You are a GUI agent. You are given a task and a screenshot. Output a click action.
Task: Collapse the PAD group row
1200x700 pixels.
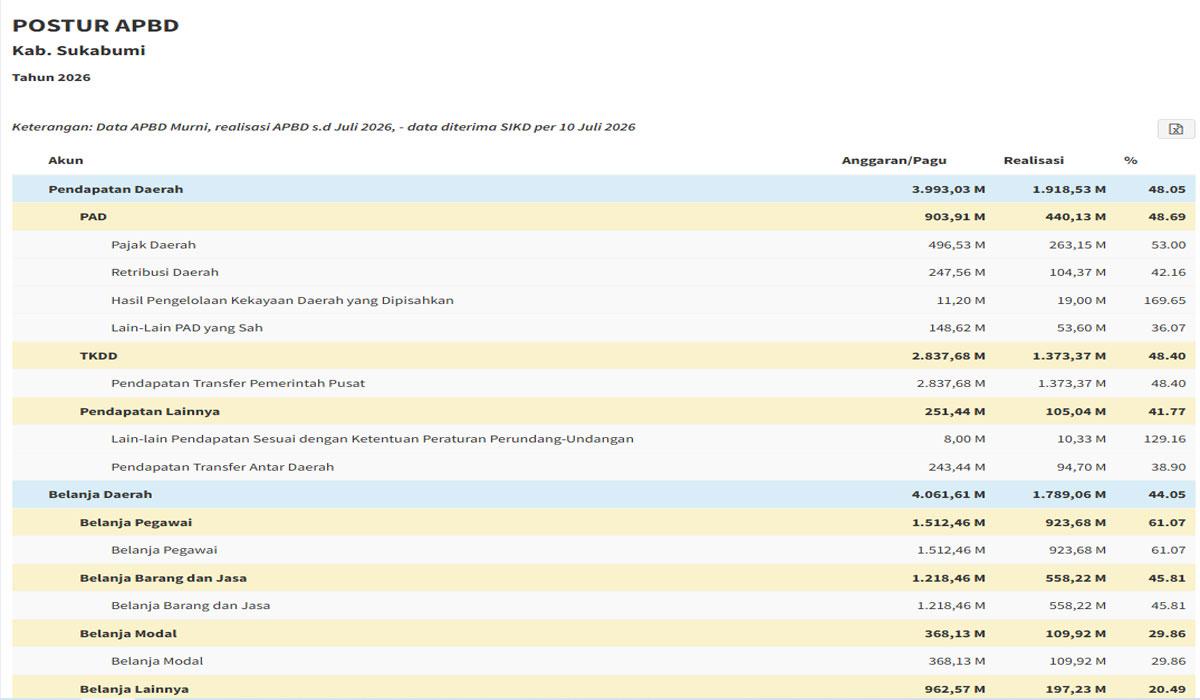point(604,217)
